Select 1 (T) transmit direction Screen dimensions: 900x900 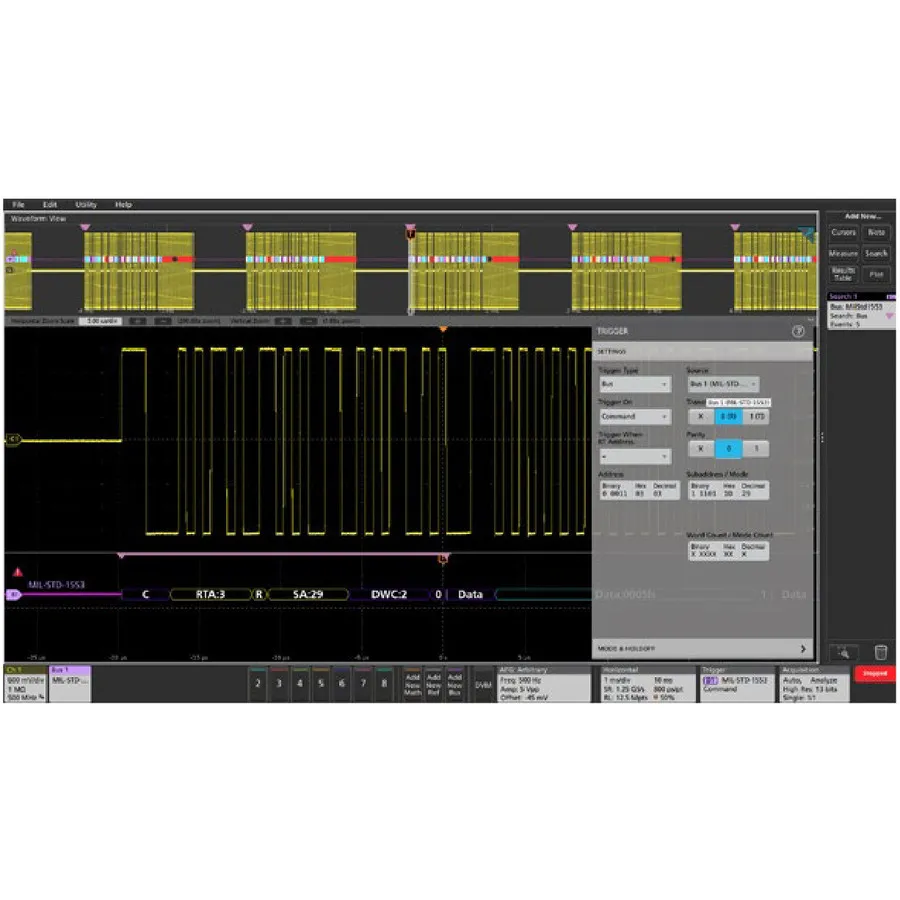coord(757,416)
